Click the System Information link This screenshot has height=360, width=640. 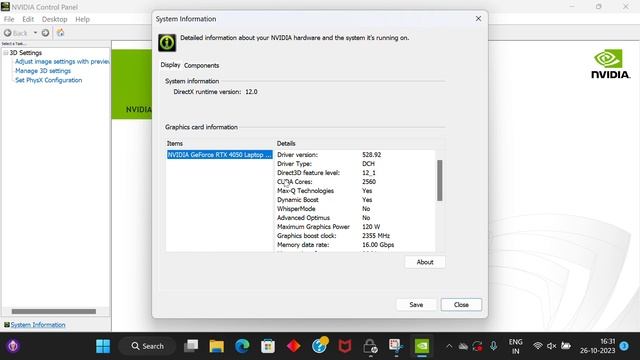pos(38,325)
